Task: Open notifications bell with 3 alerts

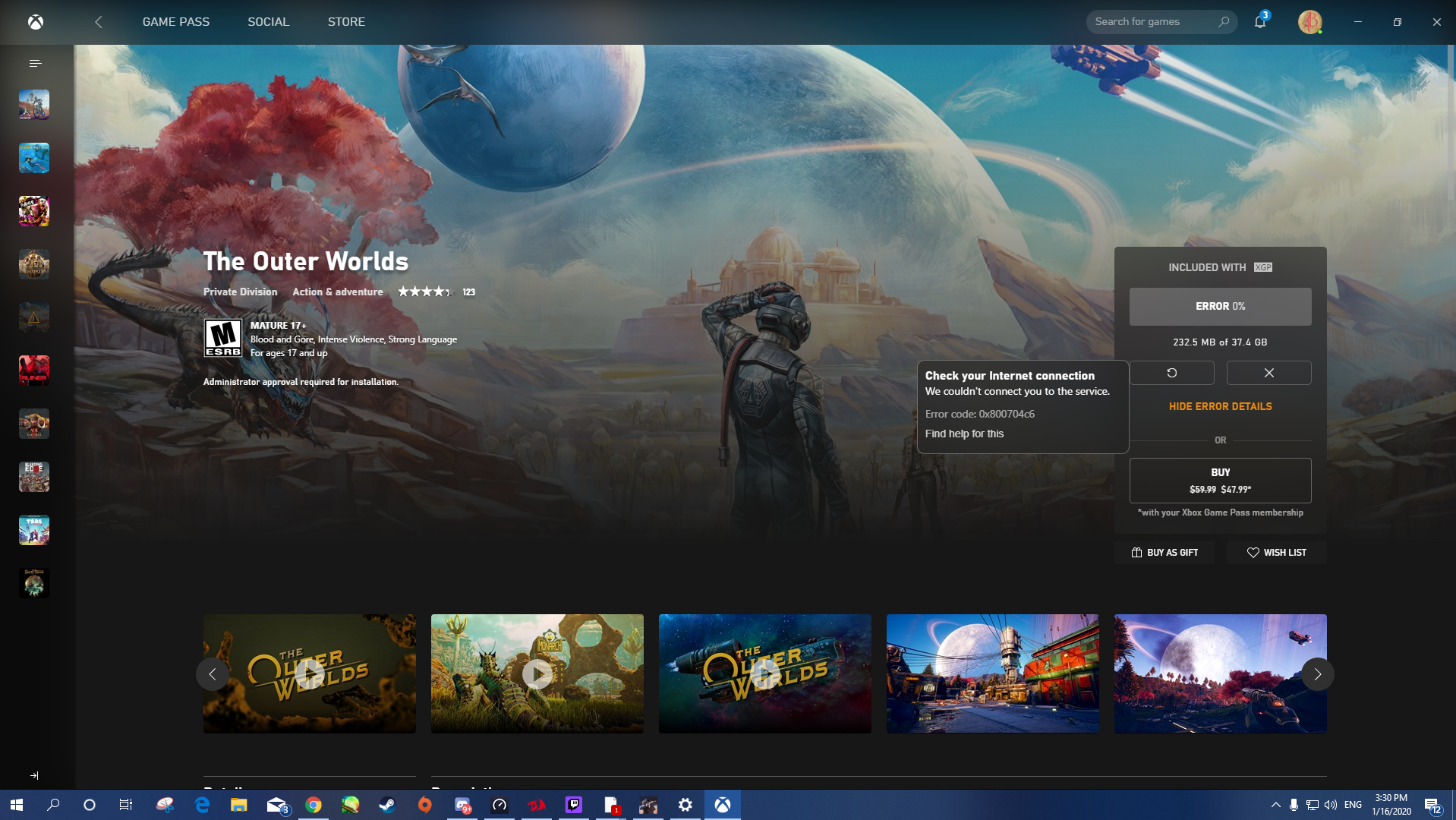Action: tap(1260, 21)
